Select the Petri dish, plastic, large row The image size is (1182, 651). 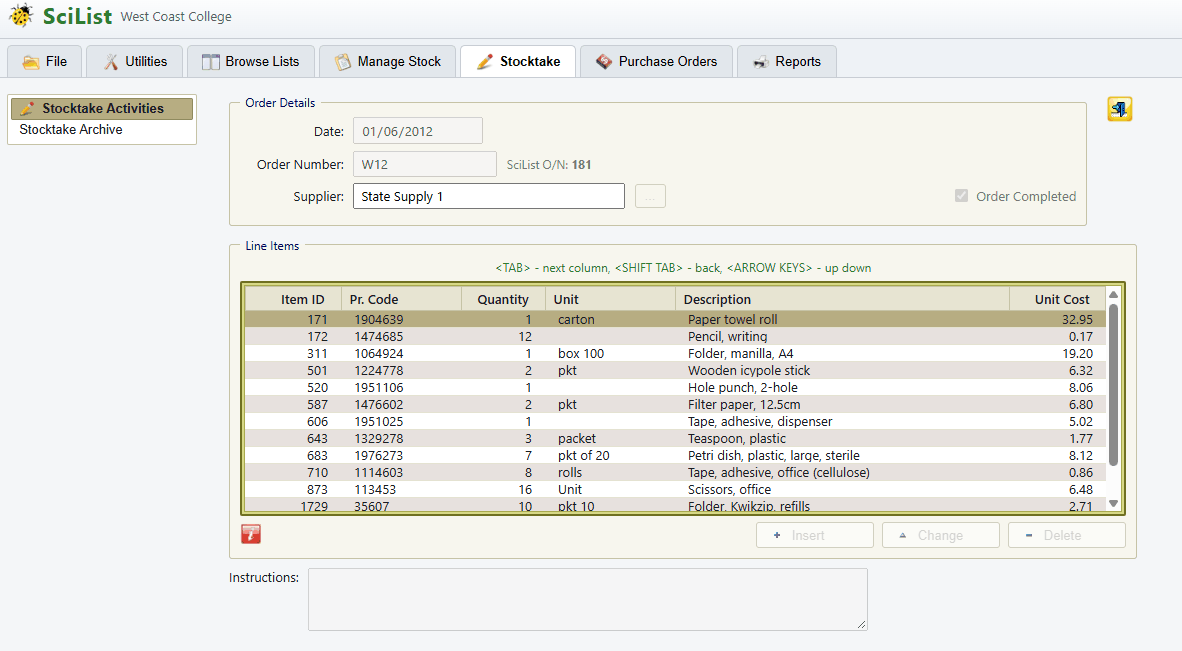[675, 455]
